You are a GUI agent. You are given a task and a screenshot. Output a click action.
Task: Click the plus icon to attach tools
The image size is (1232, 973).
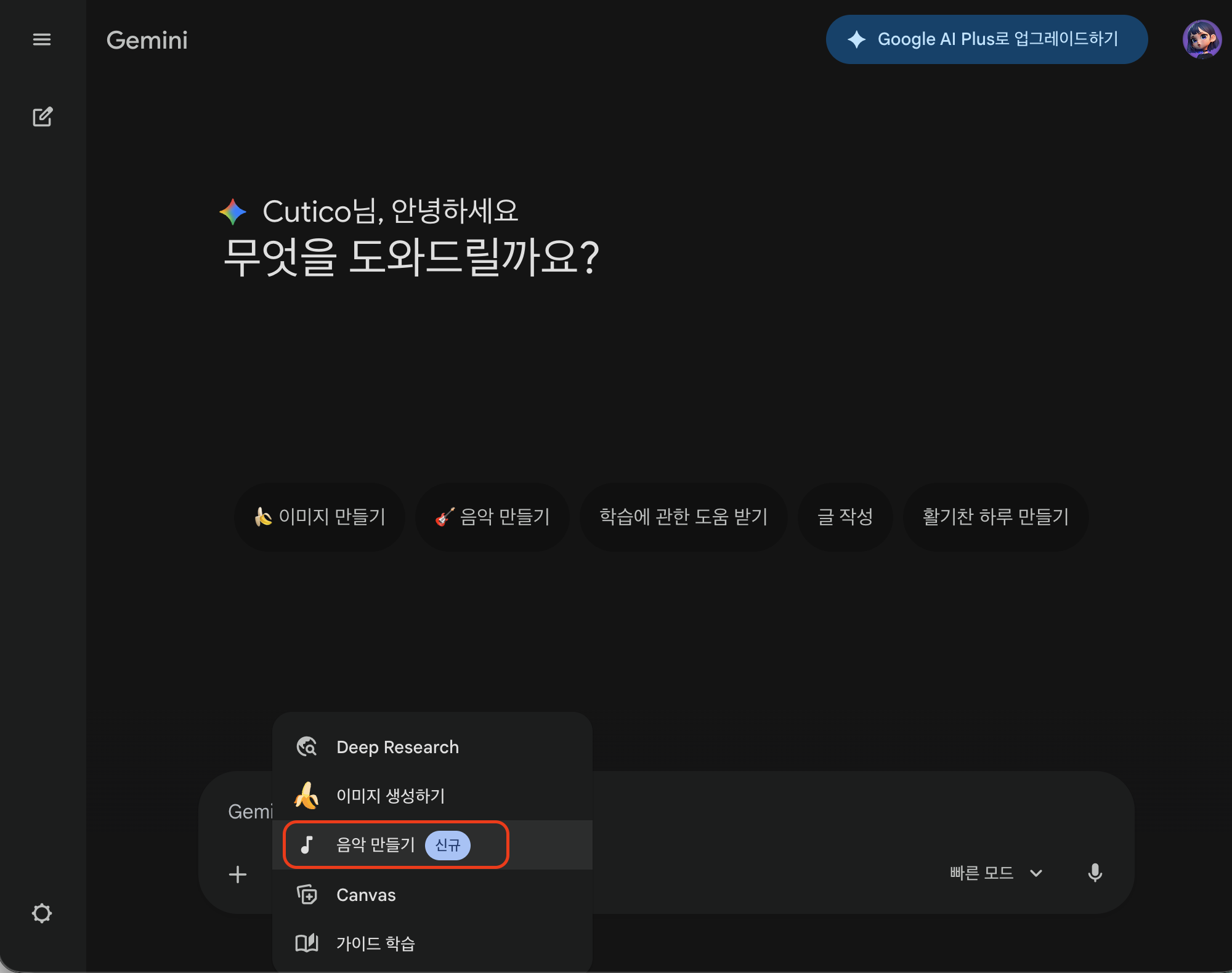[x=237, y=874]
